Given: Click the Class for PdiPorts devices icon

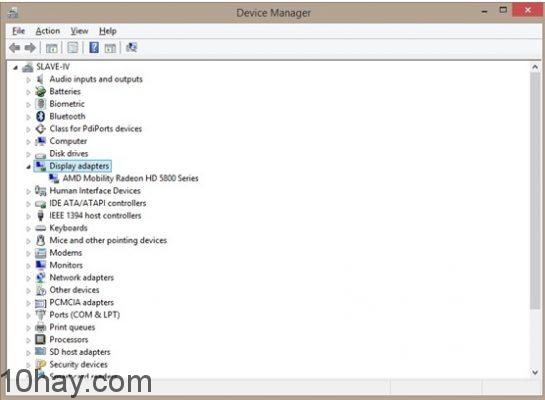Looking at the screenshot, I should [x=40, y=129].
